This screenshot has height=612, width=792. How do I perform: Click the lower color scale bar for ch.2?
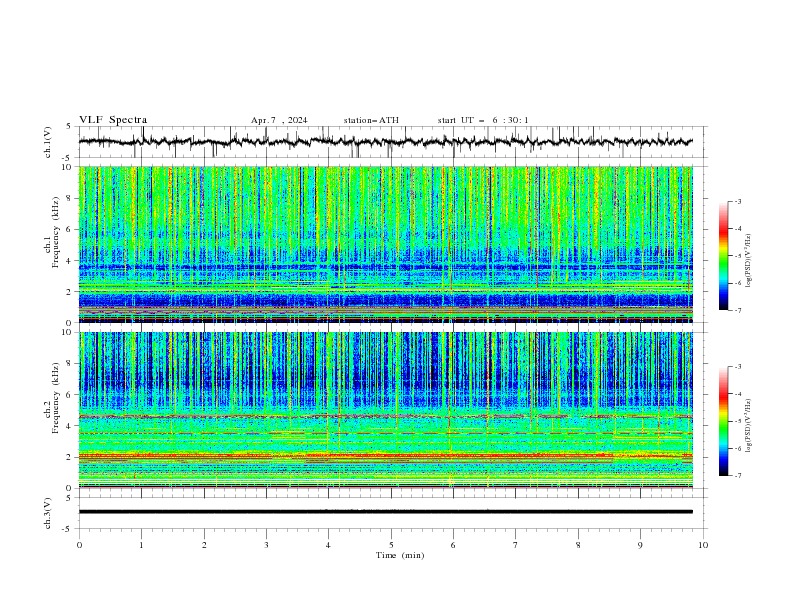point(723,421)
